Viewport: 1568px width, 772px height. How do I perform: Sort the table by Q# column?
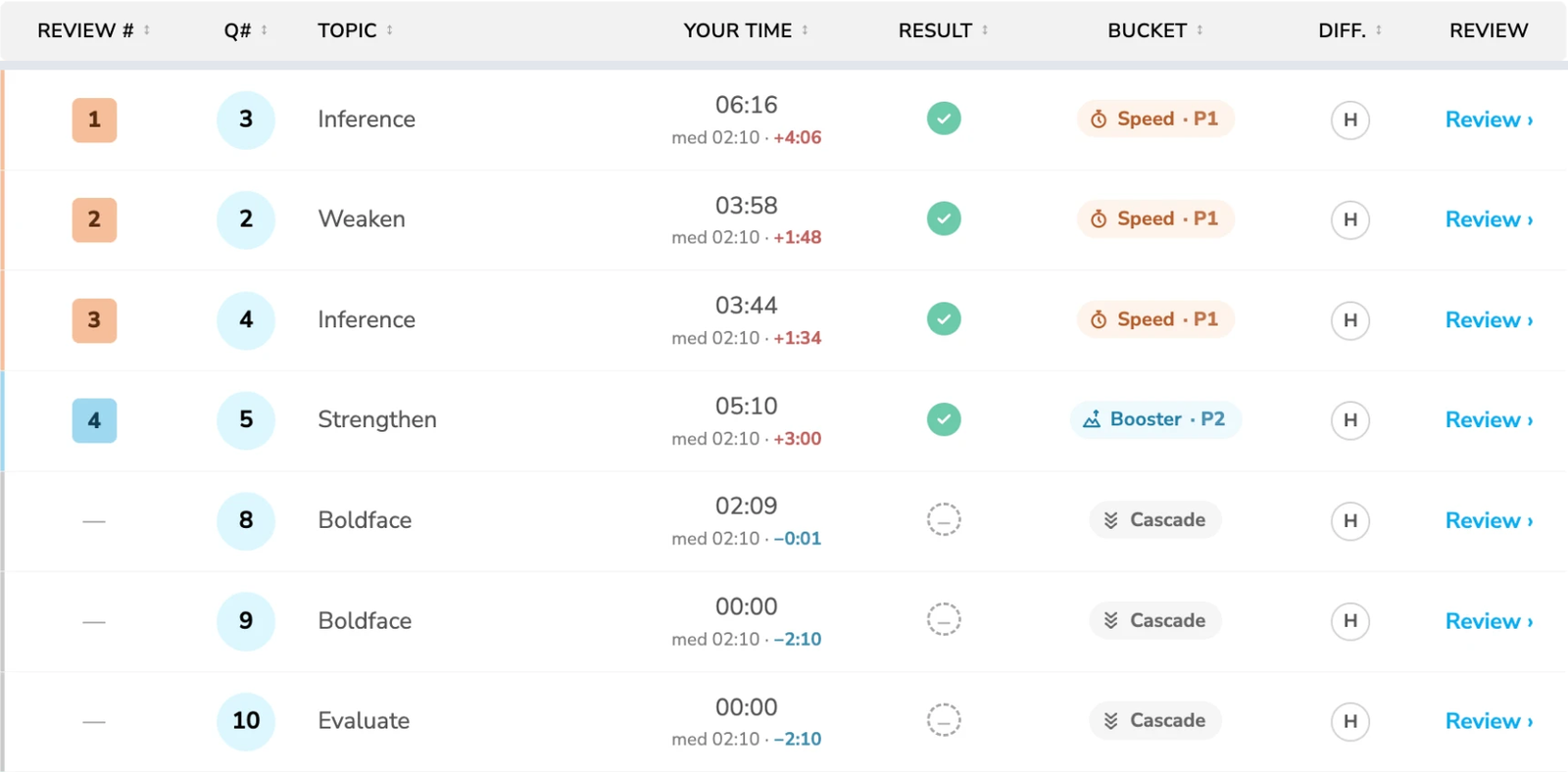(245, 30)
